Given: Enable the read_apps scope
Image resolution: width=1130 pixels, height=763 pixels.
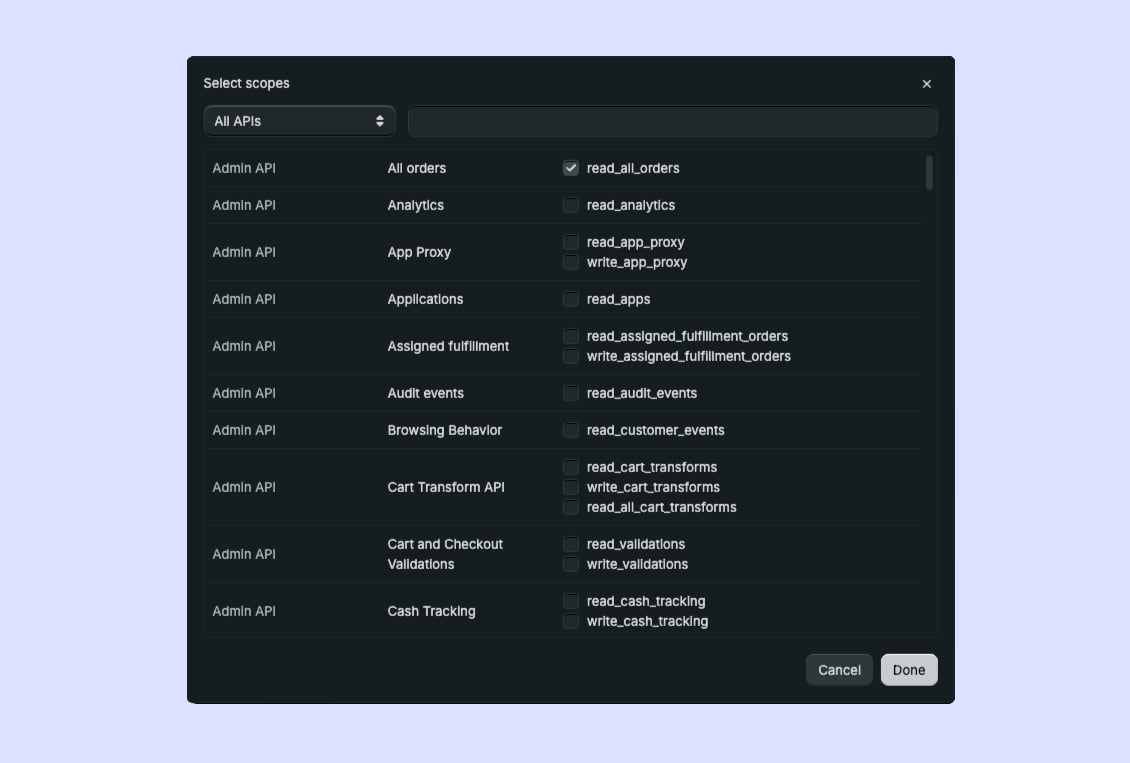Looking at the screenshot, I should pos(571,299).
